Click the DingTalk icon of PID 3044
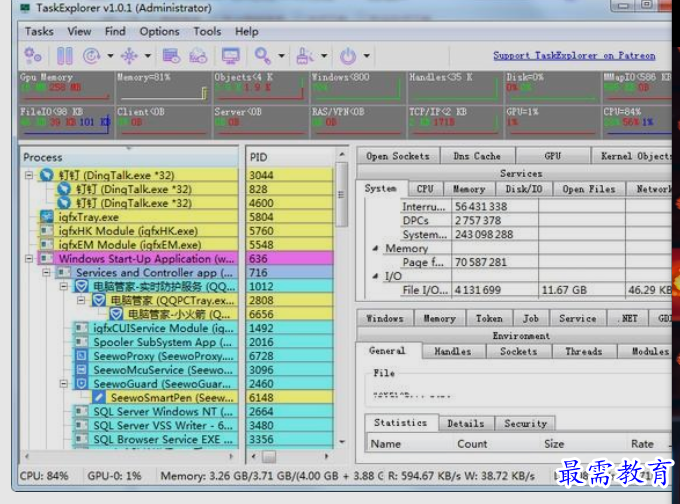Screen dimensions: 680x504 pyautogui.click(x=46, y=175)
